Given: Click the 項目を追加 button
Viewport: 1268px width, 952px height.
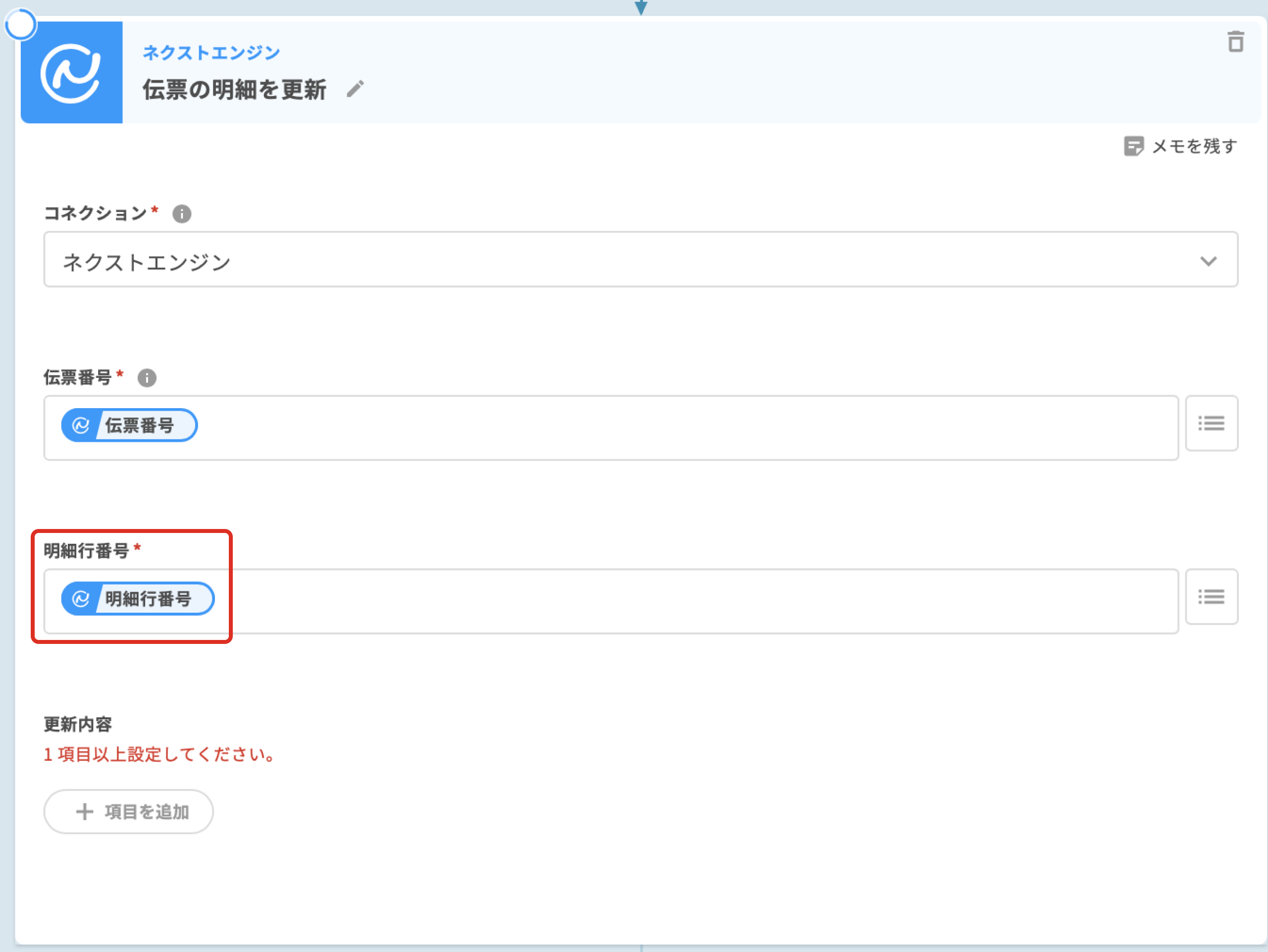Looking at the screenshot, I should [129, 812].
